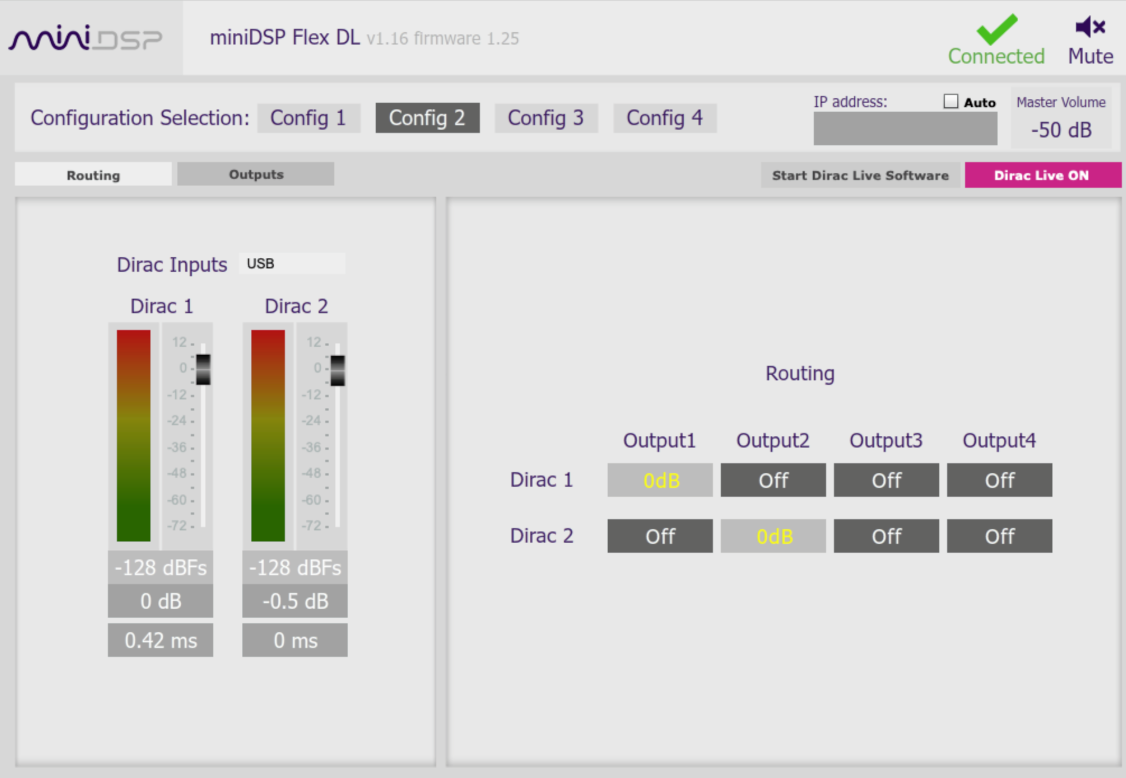The height and width of the screenshot is (778, 1126).
Task: Switch to Config 3
Action: (x=546, y=118)
